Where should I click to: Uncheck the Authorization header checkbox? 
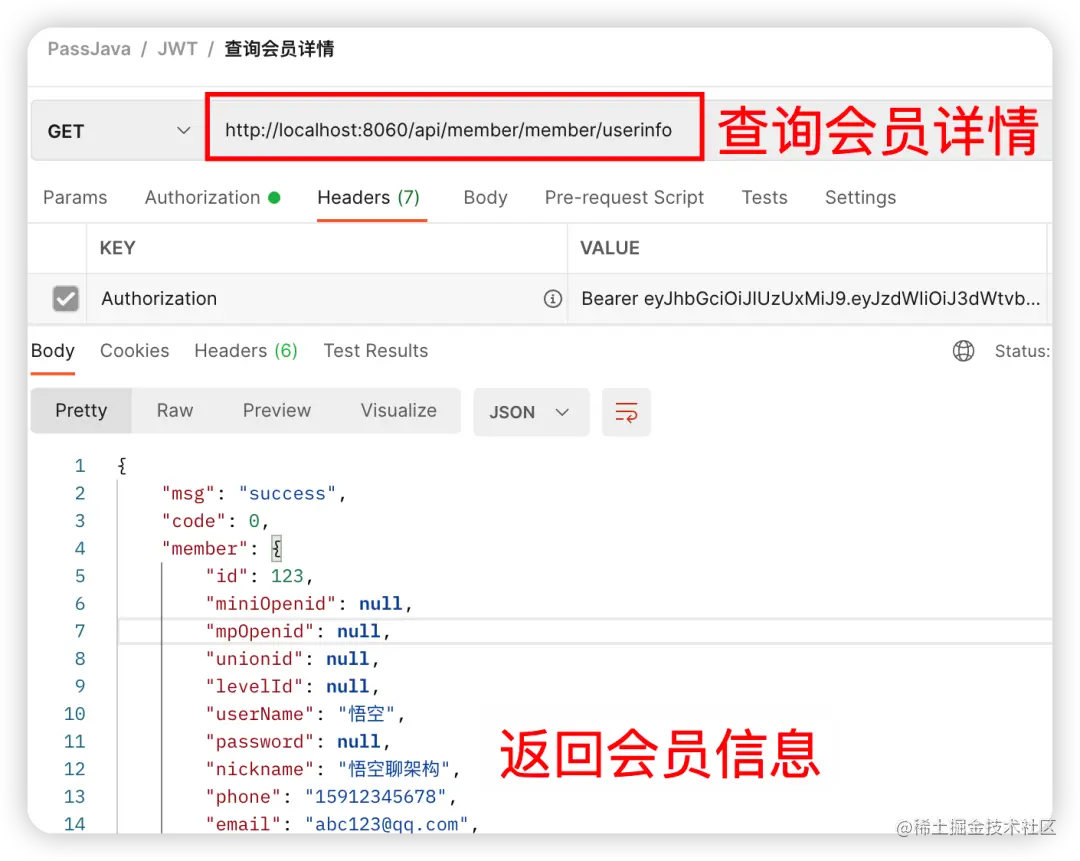[65, 298]
